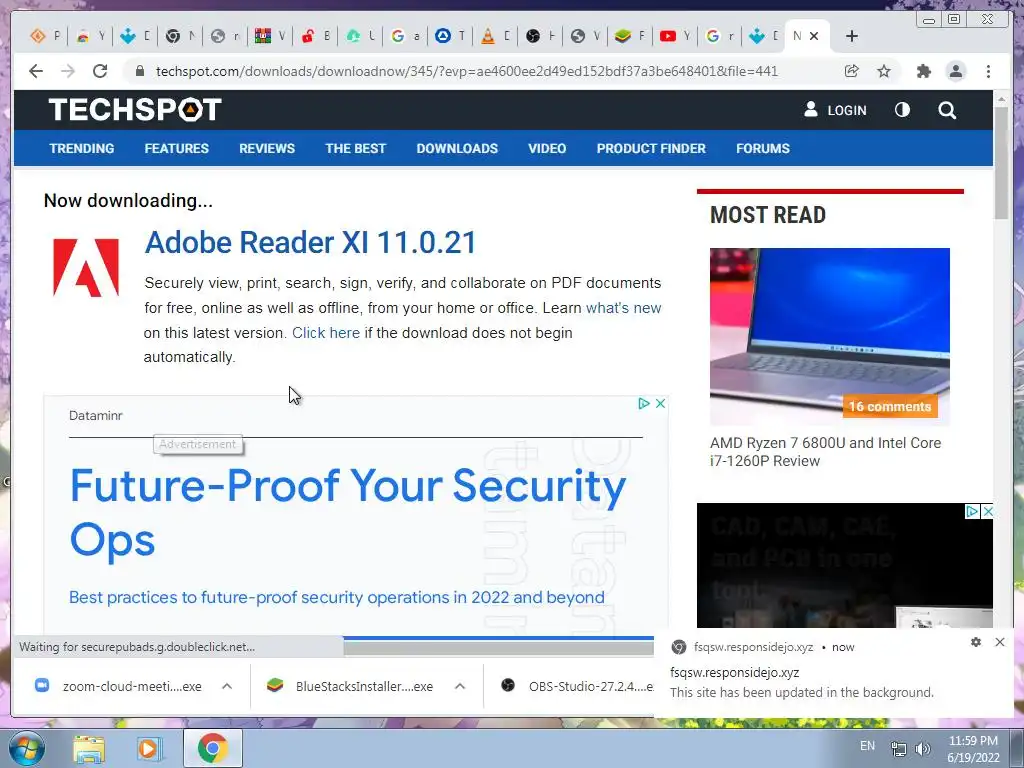
Task: Open Chrome three-dot menu
Action: (988, 71)
